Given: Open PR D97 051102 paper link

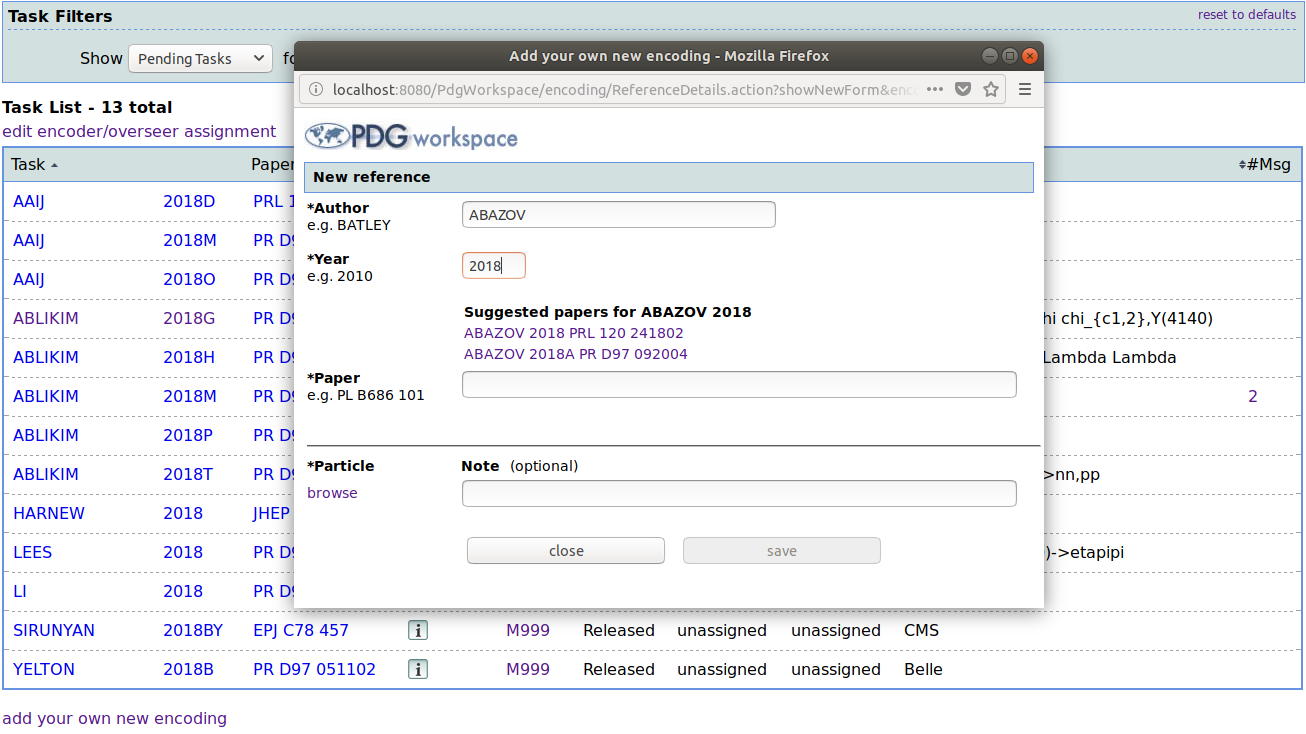Looking at the screenshot, I should pyautogui.click(x=314, y=669).
